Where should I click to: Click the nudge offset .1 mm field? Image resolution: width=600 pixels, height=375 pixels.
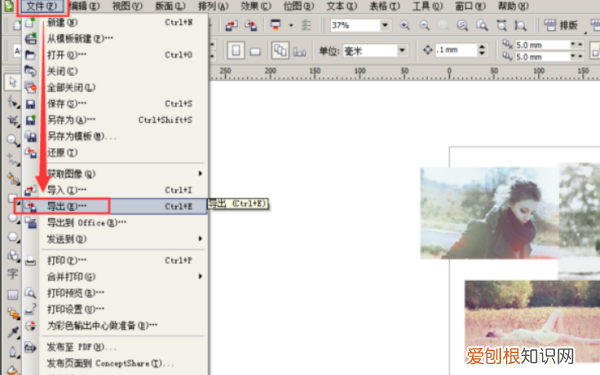click(456, 50)
